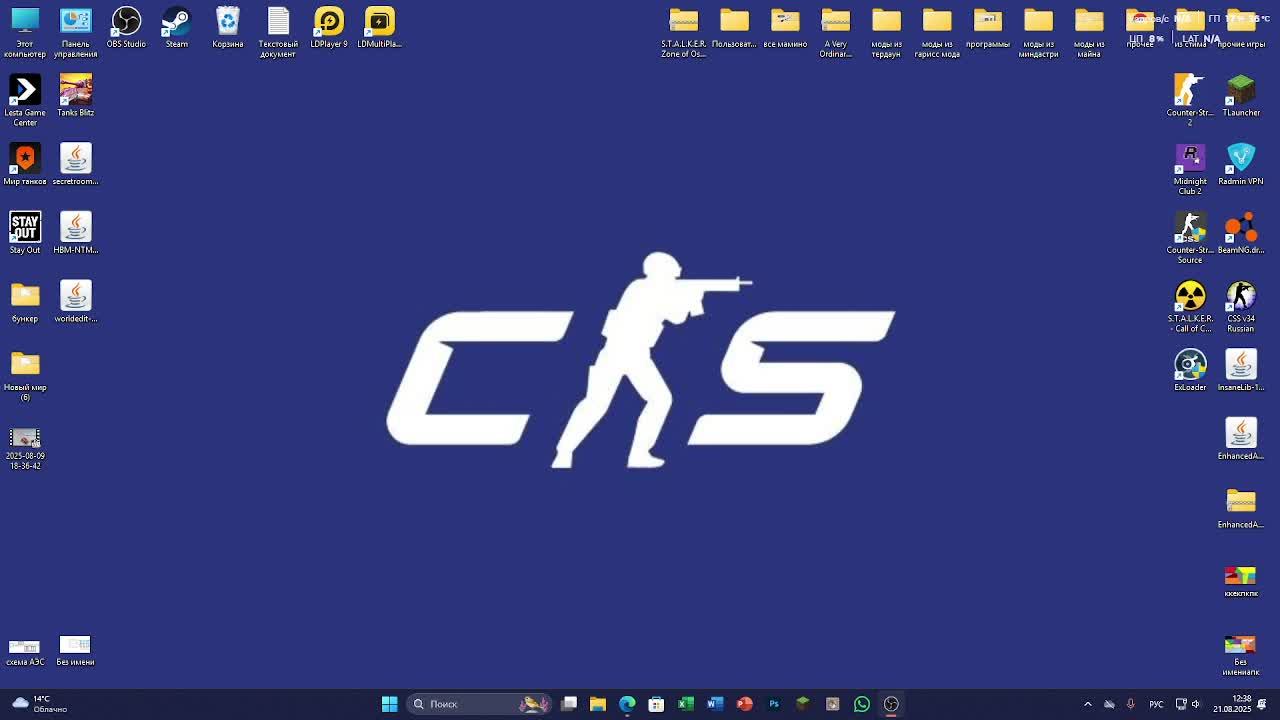Image resolution: width=1280 pixels, height=720 pixels.
Task: Launch Word from the taskbar
Action: (x=715, y=704)
